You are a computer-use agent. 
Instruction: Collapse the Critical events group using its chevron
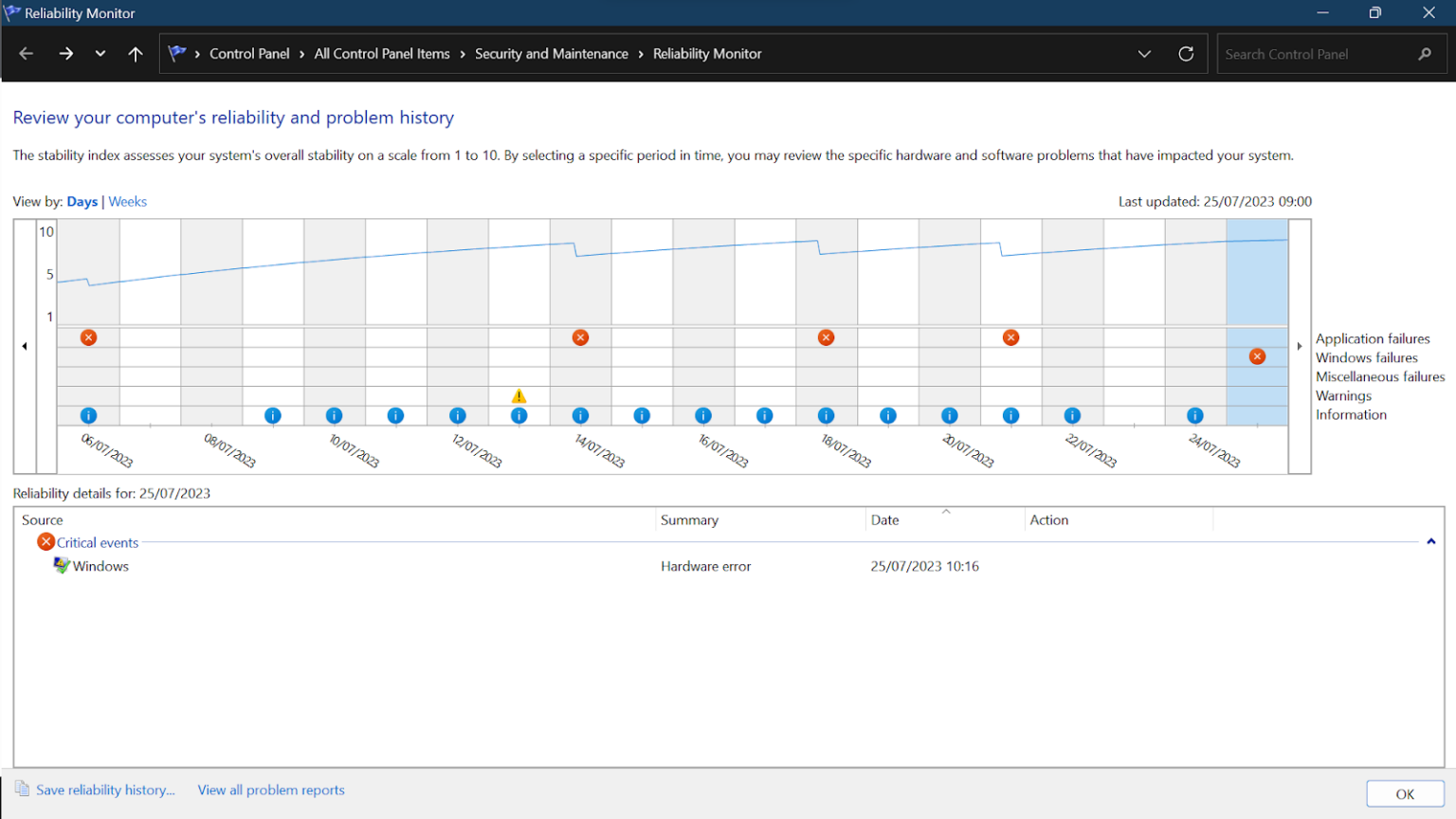point(1430,541)
